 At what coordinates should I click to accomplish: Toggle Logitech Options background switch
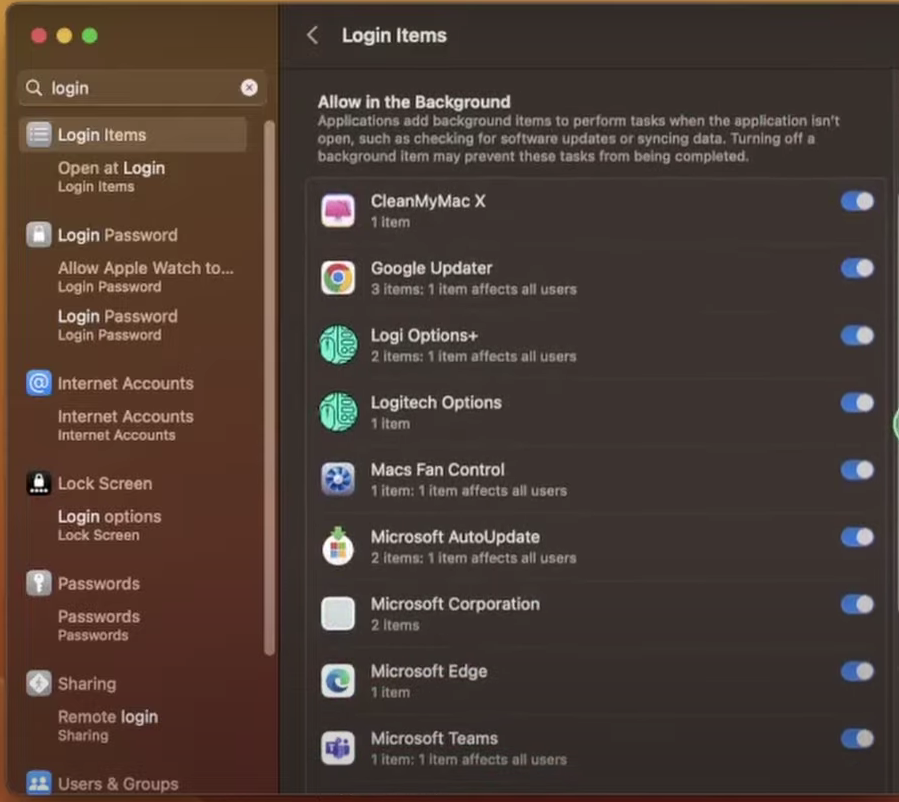coord(857,402)
